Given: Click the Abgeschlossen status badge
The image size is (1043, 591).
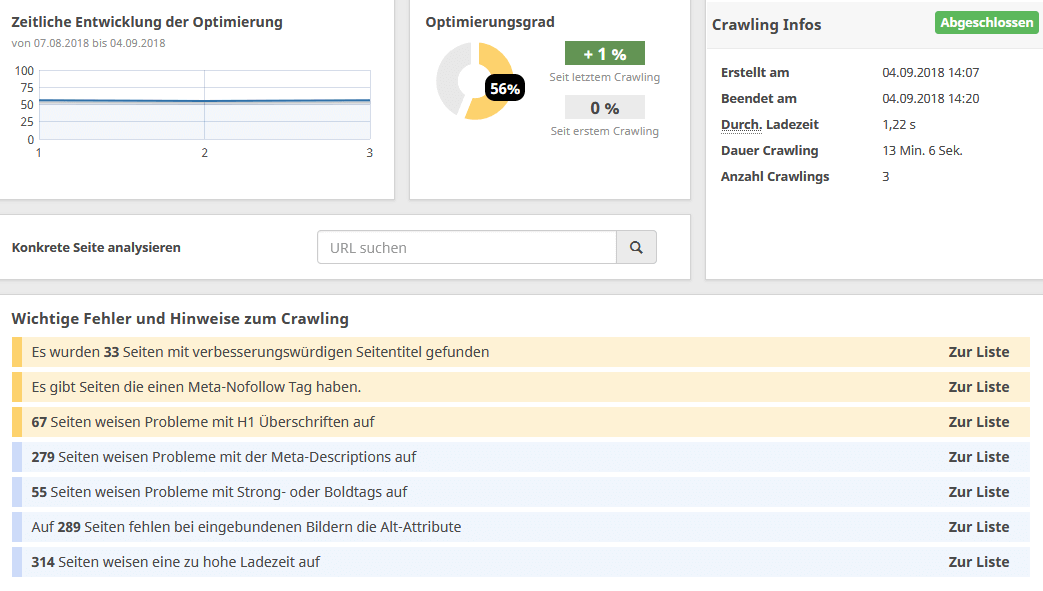Looking at the screenshot, I should (986, 23).
